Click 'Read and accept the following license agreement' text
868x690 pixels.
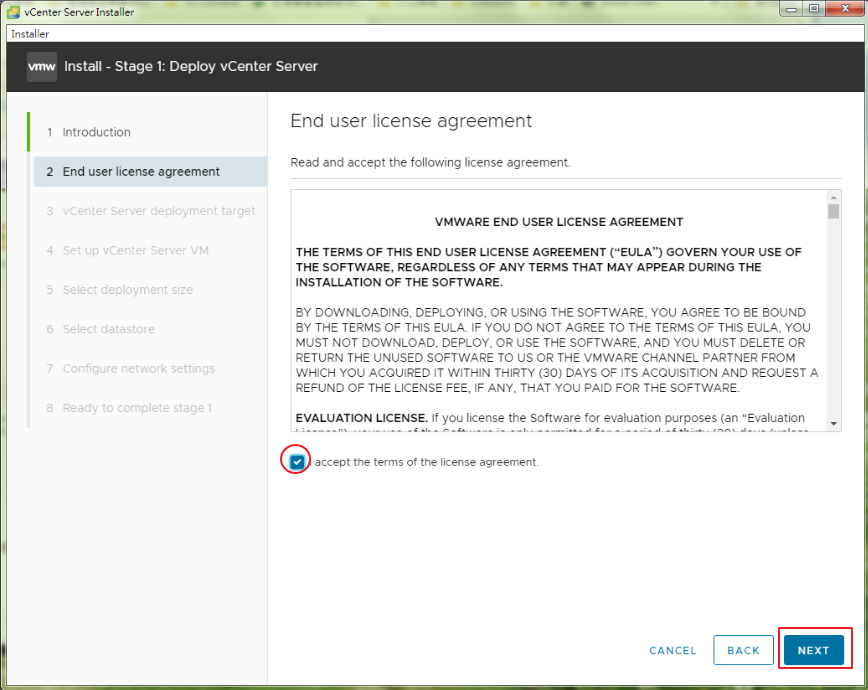point(430,162)
